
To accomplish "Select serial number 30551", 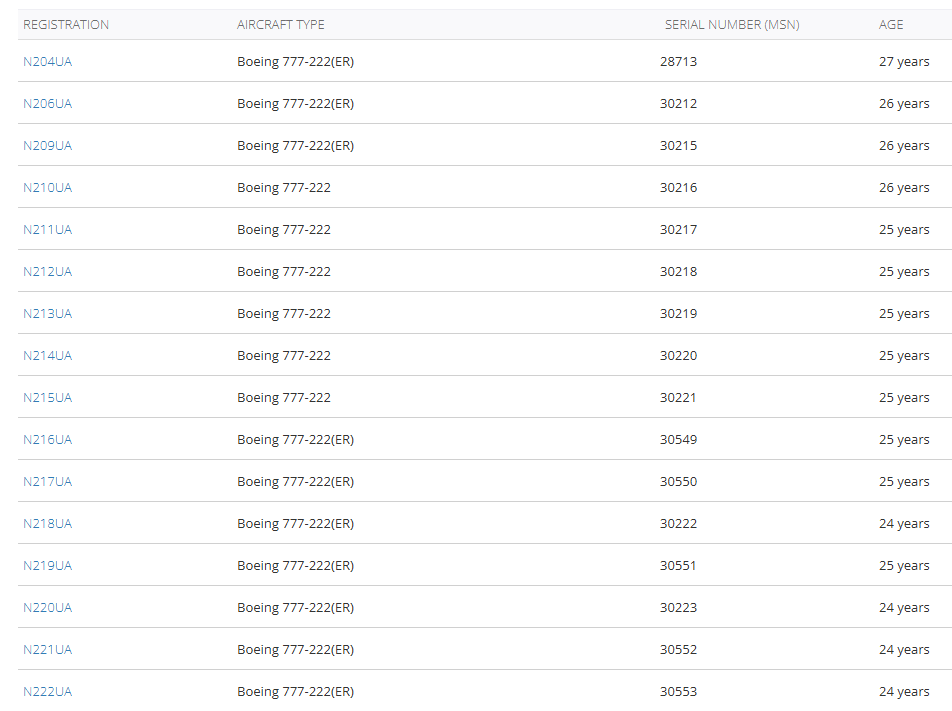I will pos(678,565).
